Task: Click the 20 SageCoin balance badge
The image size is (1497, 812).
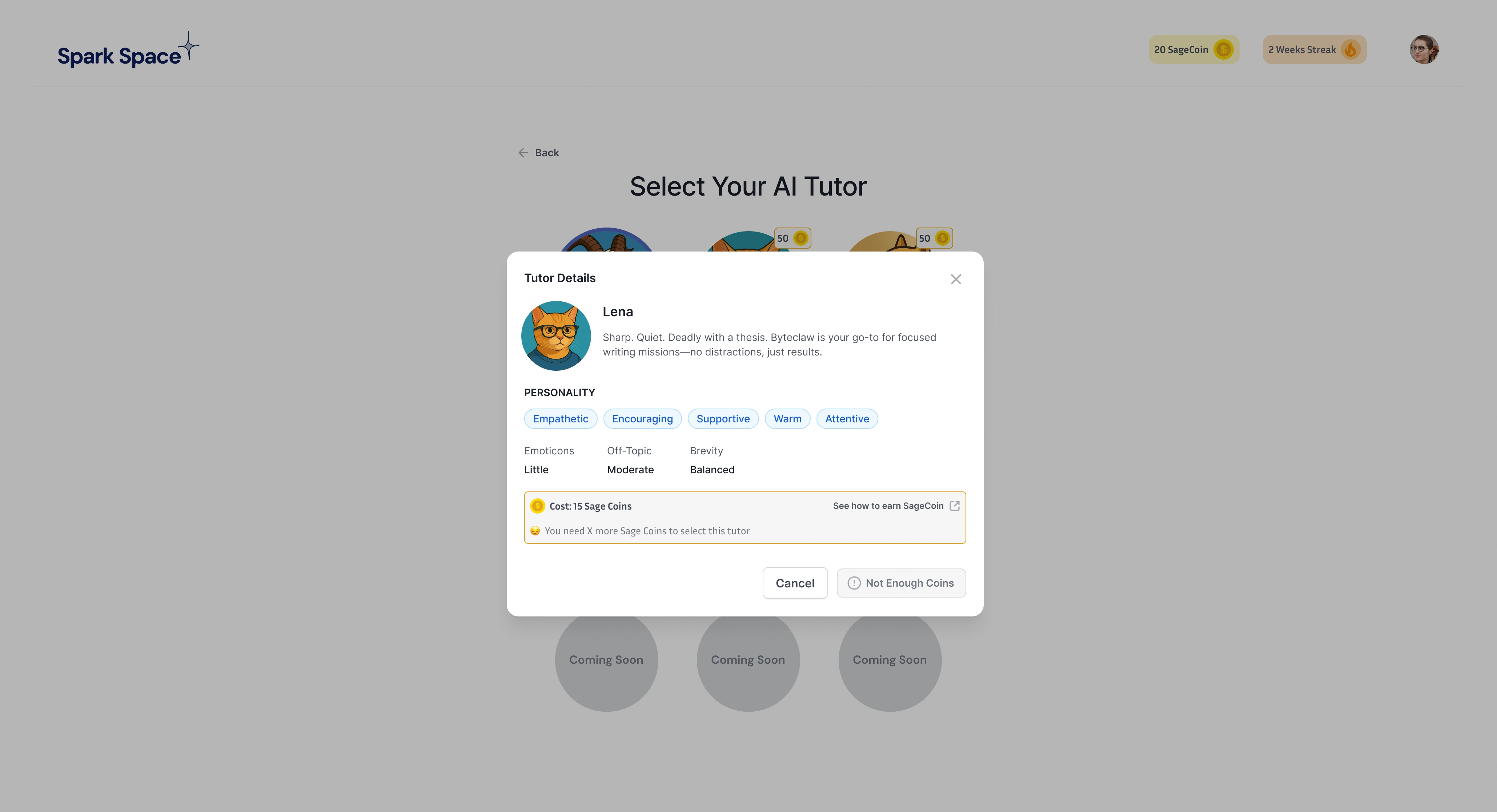Action: 1194,49
